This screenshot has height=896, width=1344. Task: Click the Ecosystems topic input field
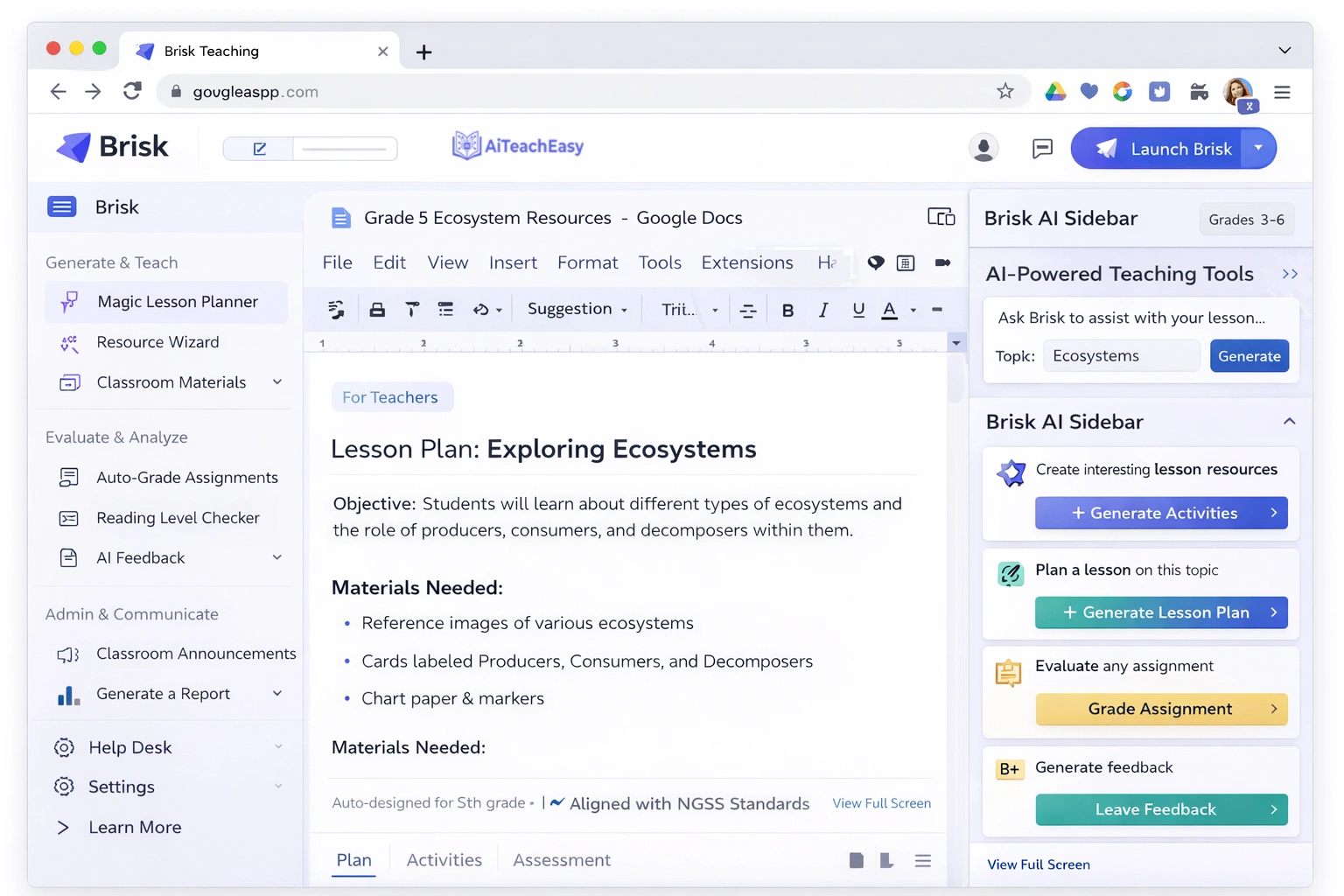[1121, 355]
